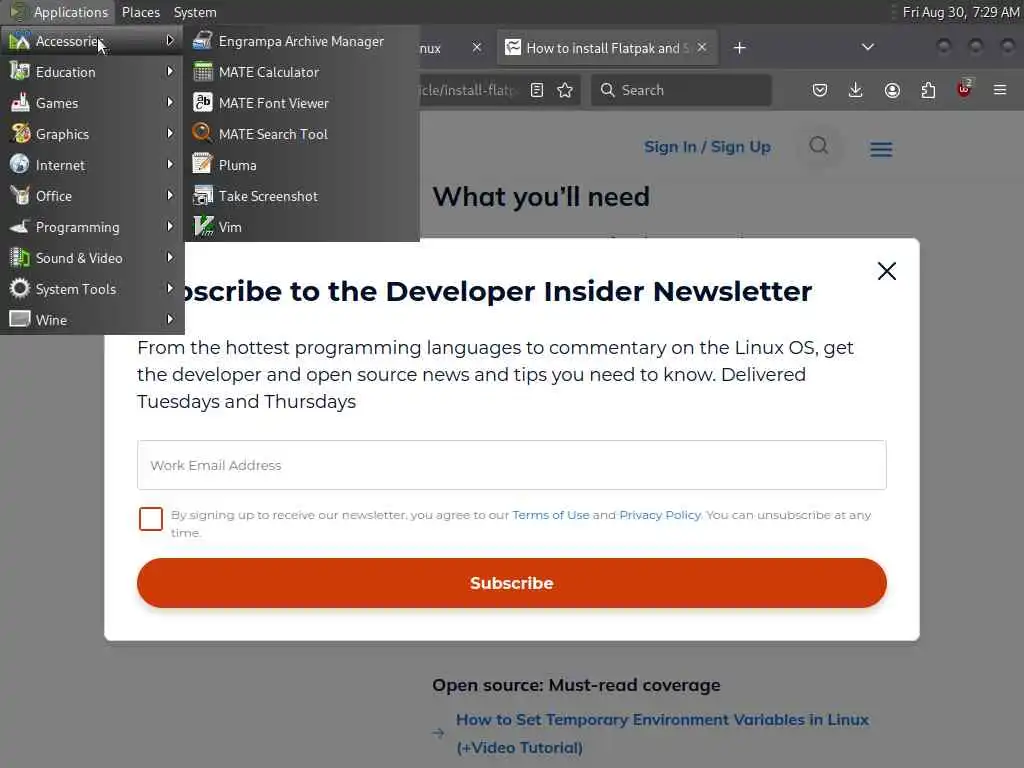Click Sign In / Sign Up link
Screen dimensions: 1024x768
coord(707,146)
